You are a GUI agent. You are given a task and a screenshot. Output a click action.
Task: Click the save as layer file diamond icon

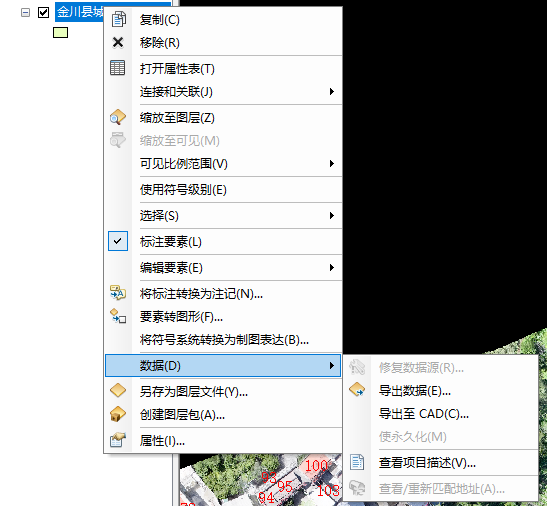tap(118, 390)
